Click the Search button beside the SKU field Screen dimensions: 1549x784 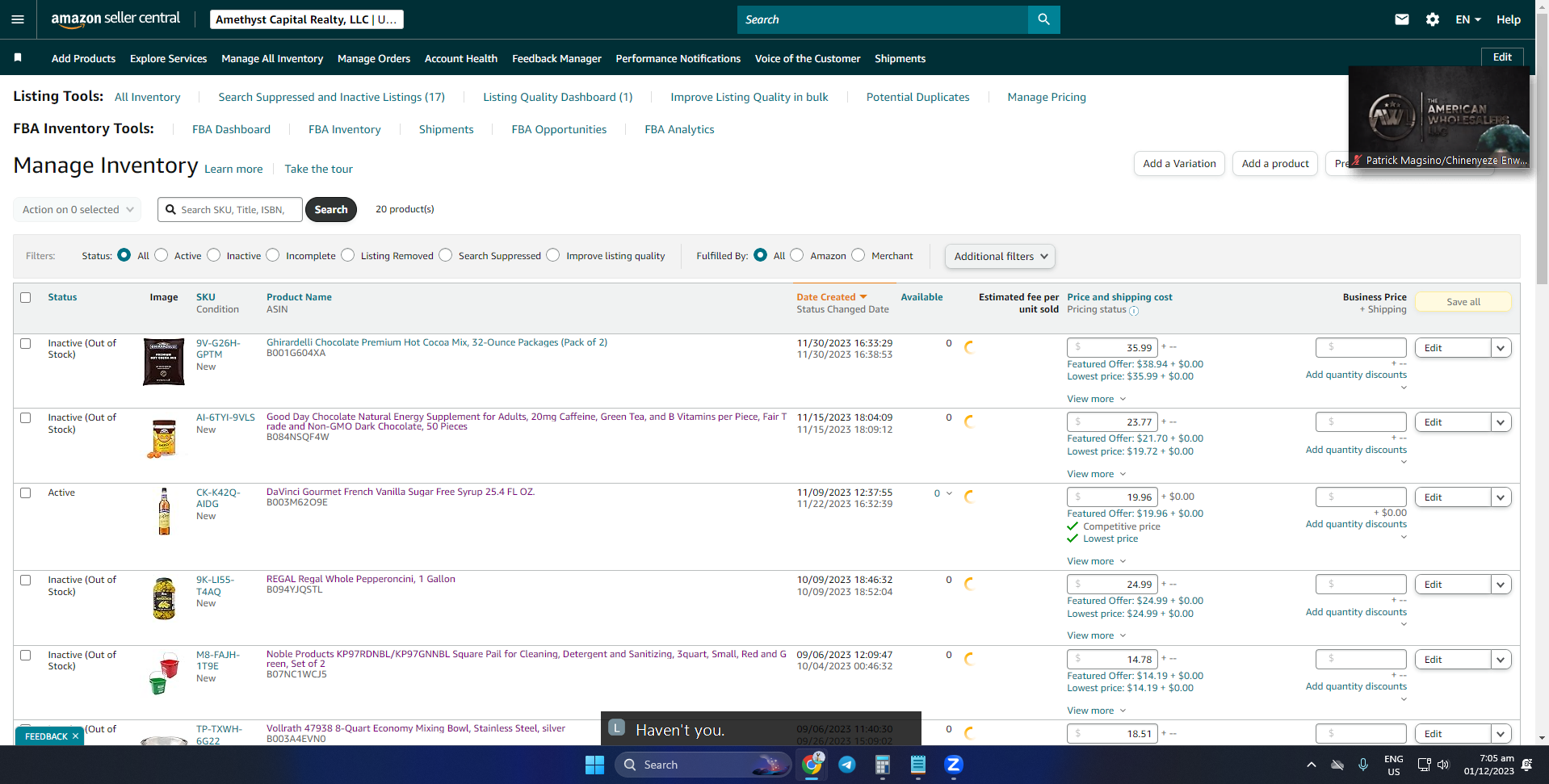(331, 209)
